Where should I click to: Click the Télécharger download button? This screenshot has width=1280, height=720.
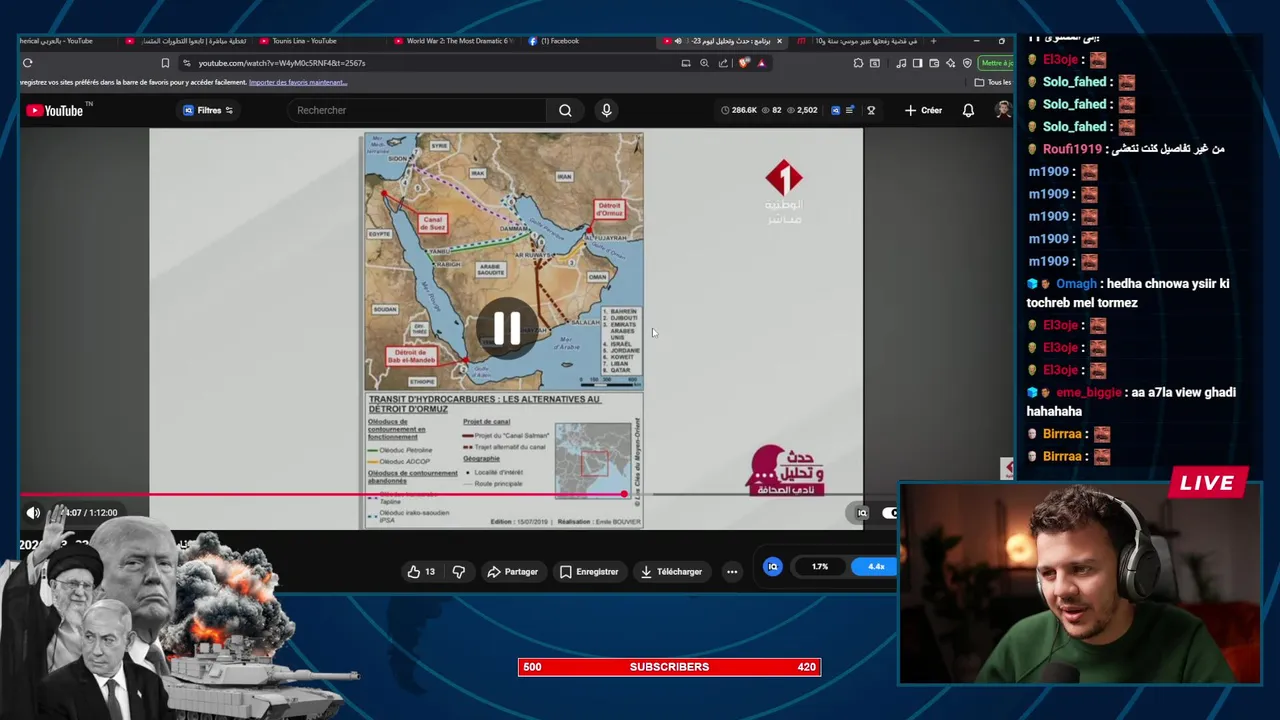[x=671, y=572]
